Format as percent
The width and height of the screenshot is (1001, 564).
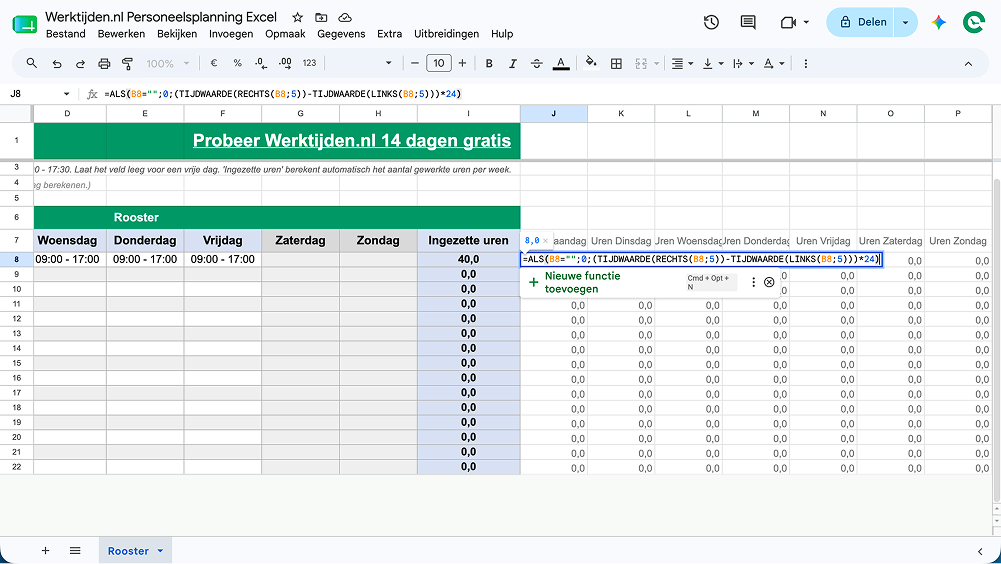tap(237, 63)
